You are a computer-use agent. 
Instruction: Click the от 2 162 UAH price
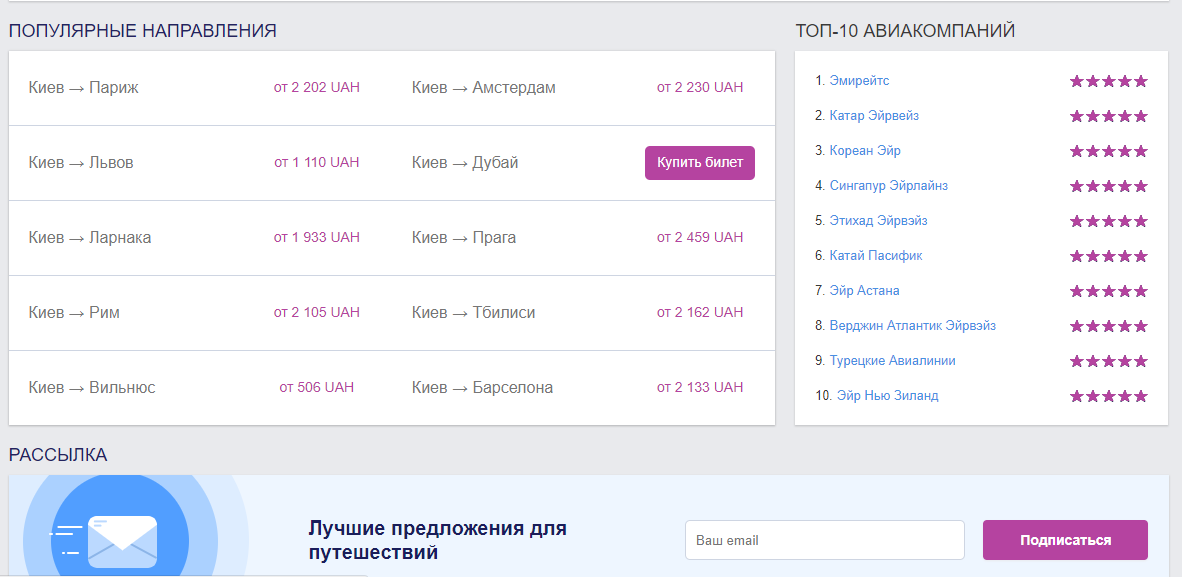click(x=700, y=312)
